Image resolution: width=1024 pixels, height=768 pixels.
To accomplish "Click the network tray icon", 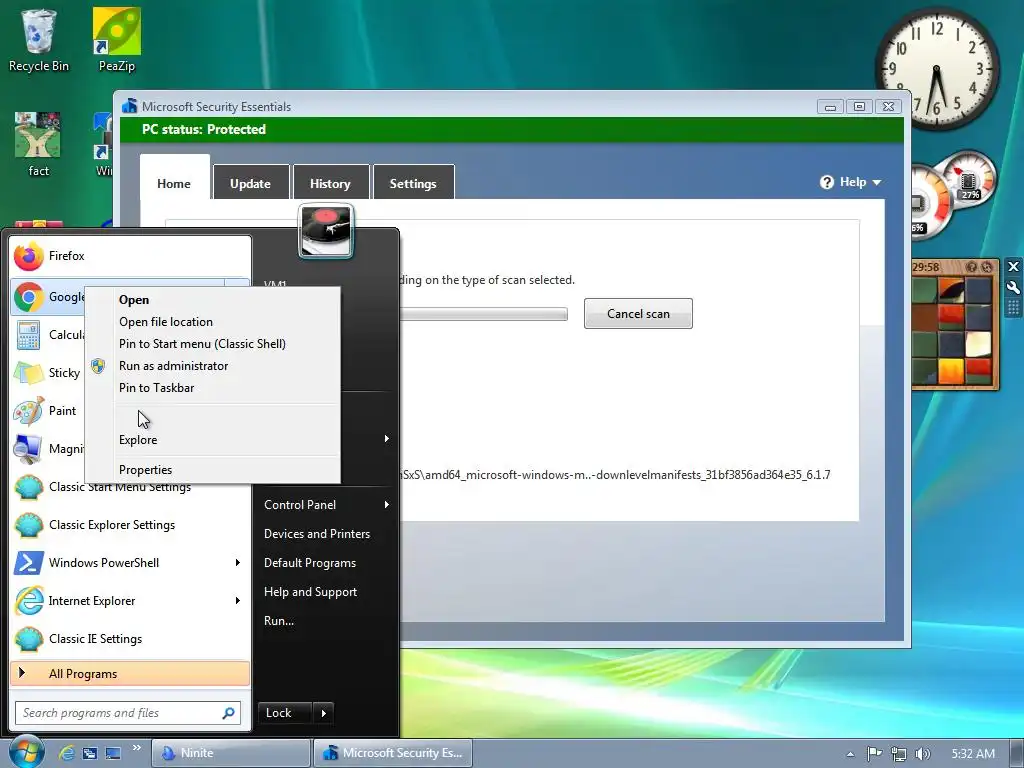I will coord(899,754).
